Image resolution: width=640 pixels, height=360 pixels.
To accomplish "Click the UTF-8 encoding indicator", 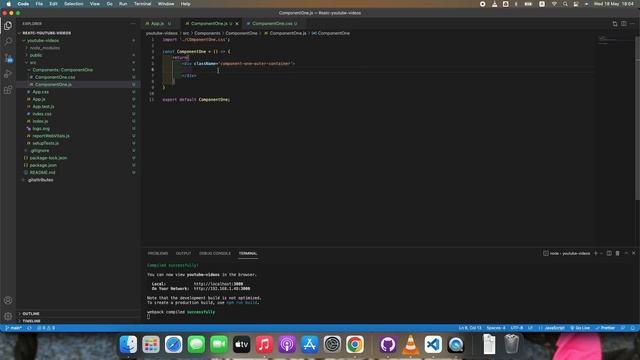I will tap(517, 328).
